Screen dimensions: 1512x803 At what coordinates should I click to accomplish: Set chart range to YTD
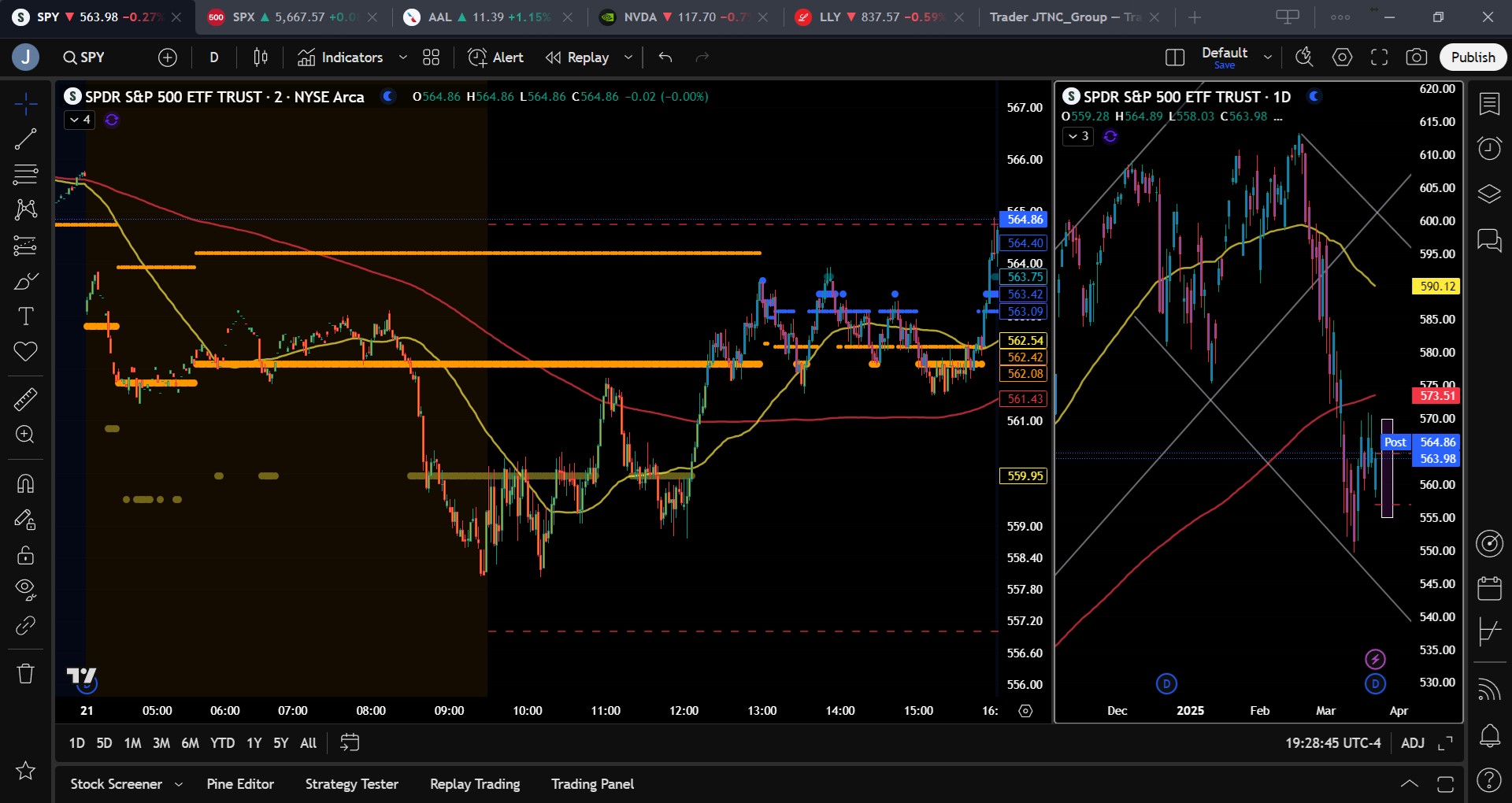pos(222,743)
